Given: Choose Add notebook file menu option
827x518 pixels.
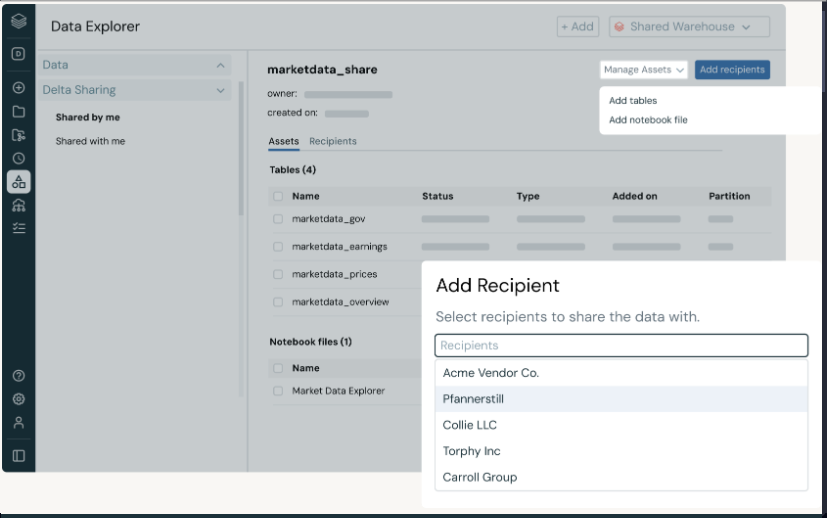Looking at the screenshot, I should [x=648, y=120].
